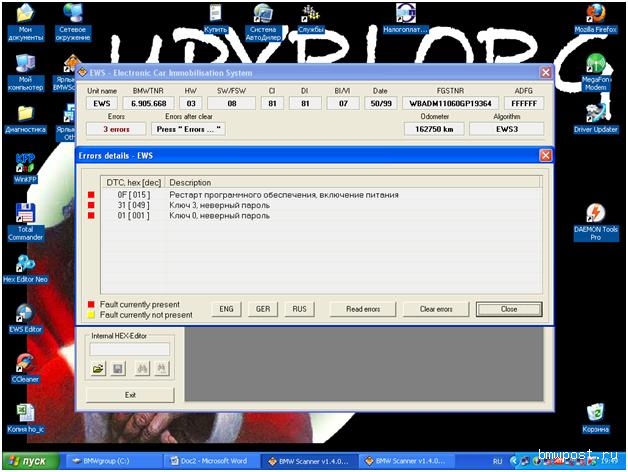Click the Exit button below HEX-Editor
Viewport: 628px width, 472px height.
[130, 395]
